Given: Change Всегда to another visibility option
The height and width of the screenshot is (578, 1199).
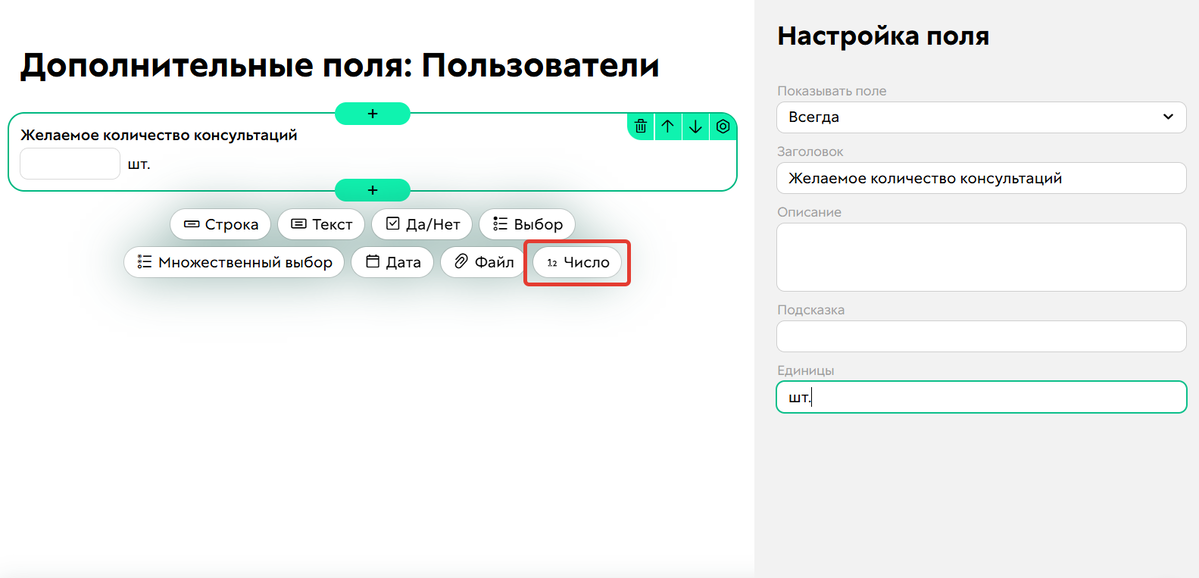Looking at the screenshot, I should tap(981, 117).
